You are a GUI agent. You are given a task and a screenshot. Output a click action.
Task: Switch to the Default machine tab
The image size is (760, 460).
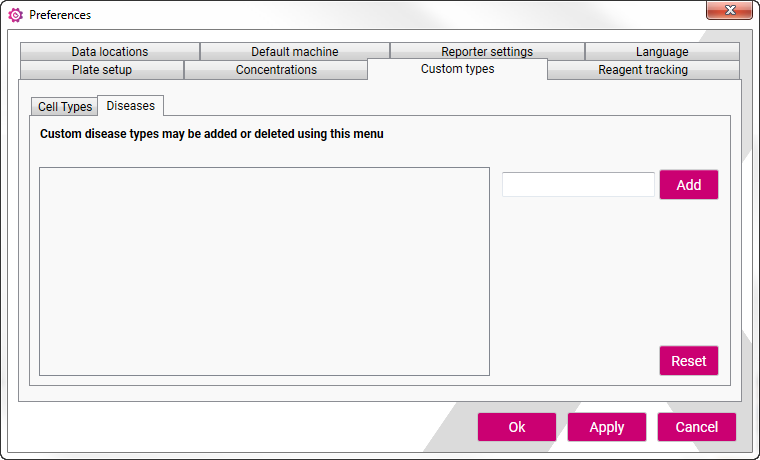295,51
